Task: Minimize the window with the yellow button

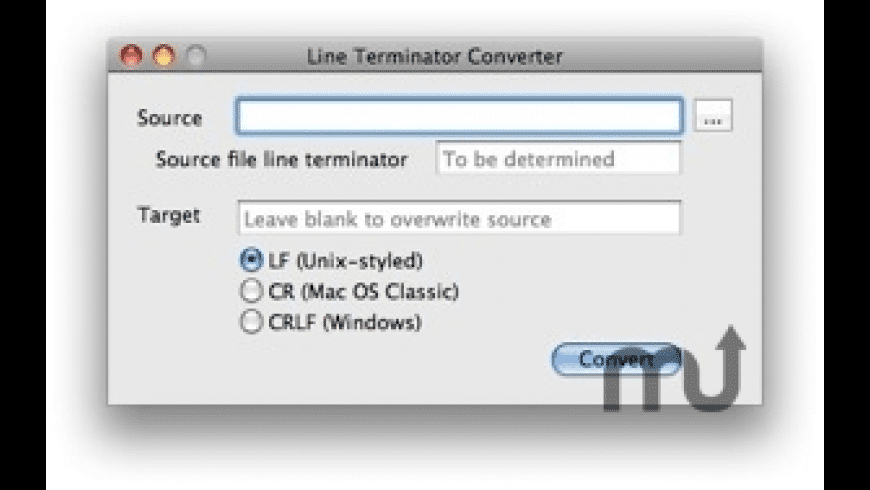Action: (163, 56)
